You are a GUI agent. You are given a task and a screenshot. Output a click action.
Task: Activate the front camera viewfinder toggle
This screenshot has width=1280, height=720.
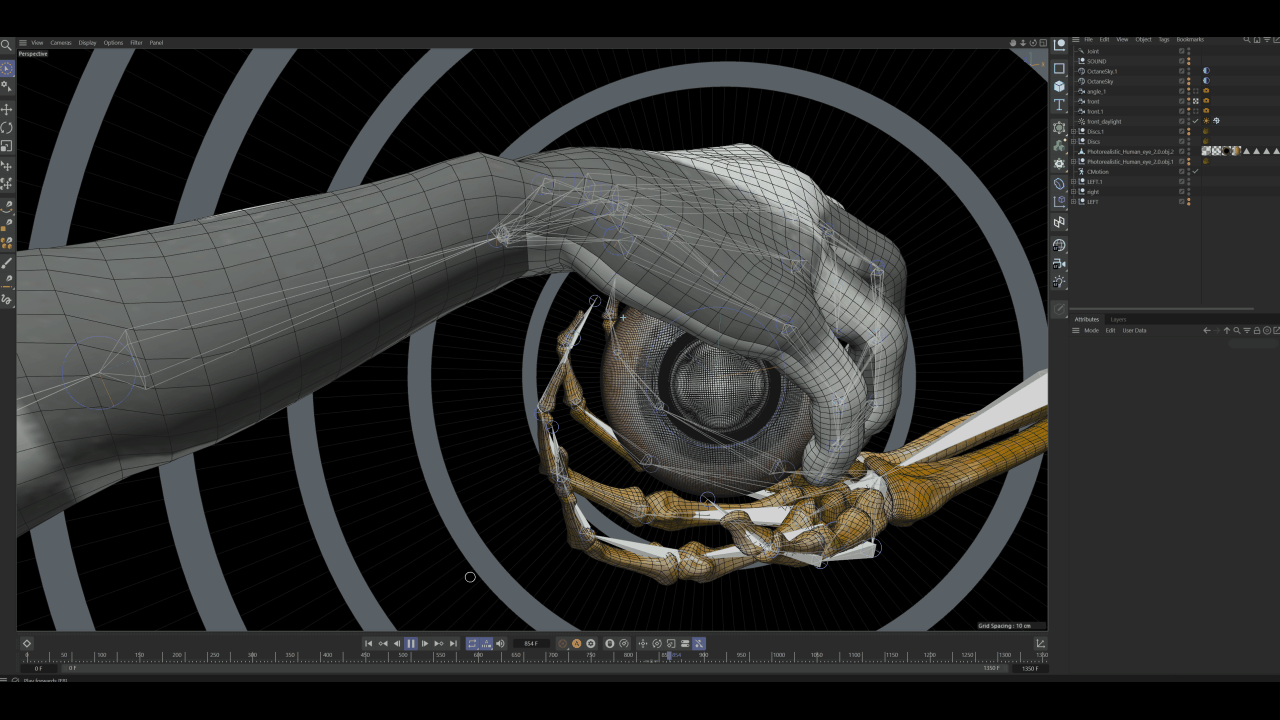click(x=1196, y=101)
